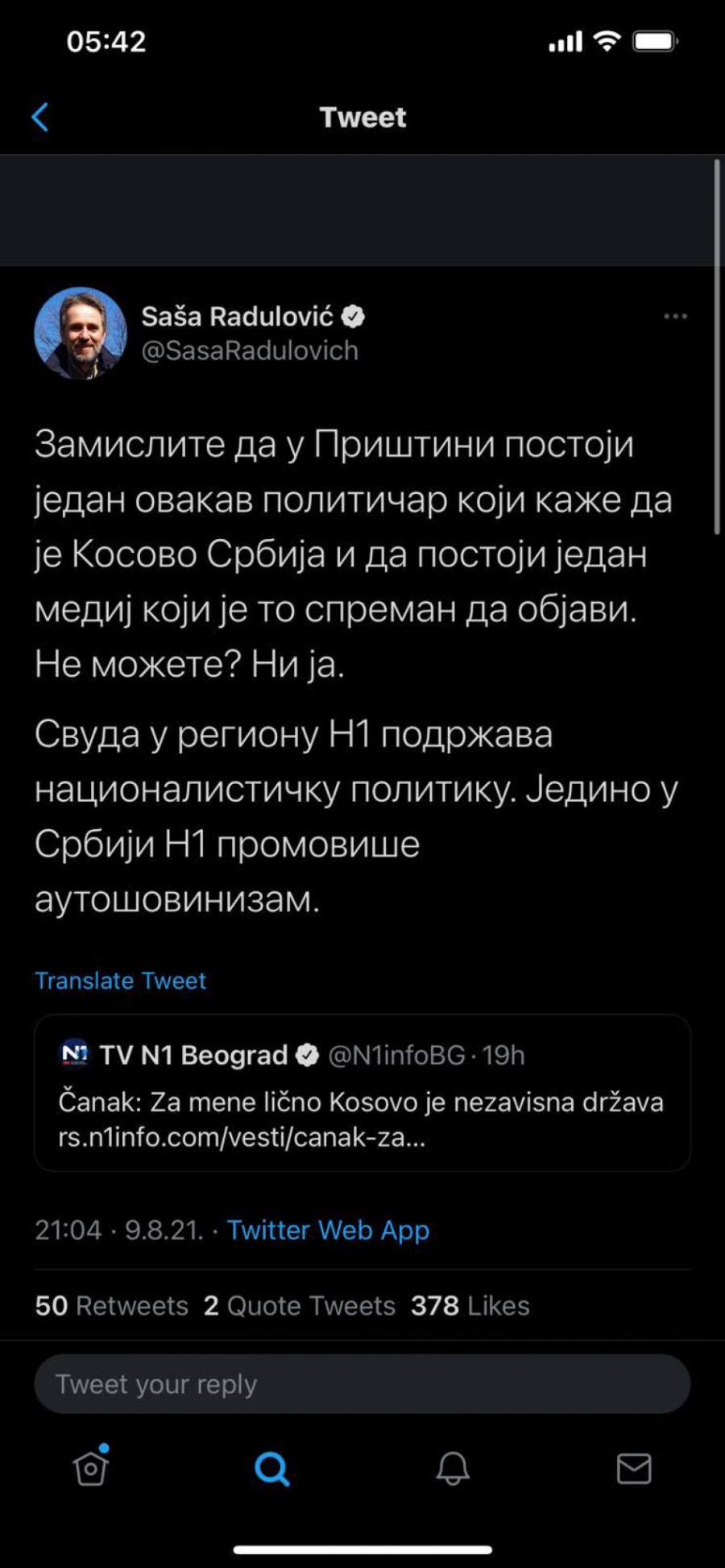Tap the back arrow icon
This screenshot has width=725, height=1568.
40,117
